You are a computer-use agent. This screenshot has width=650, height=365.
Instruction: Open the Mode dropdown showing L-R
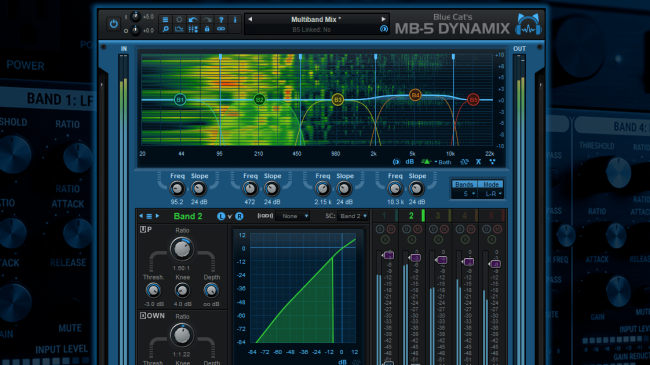(490, 194)
